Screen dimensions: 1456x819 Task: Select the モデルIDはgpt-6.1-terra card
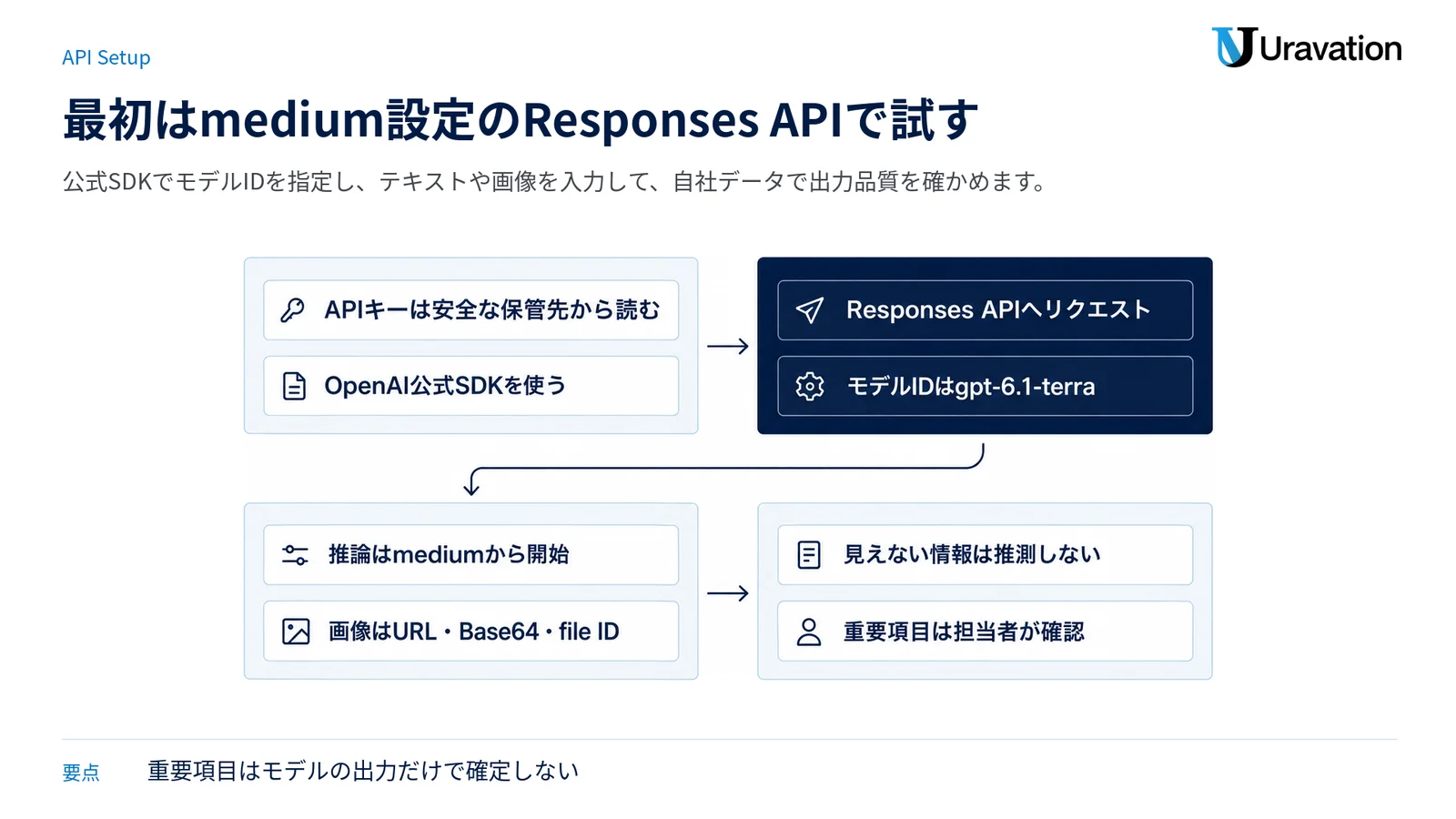986,386
